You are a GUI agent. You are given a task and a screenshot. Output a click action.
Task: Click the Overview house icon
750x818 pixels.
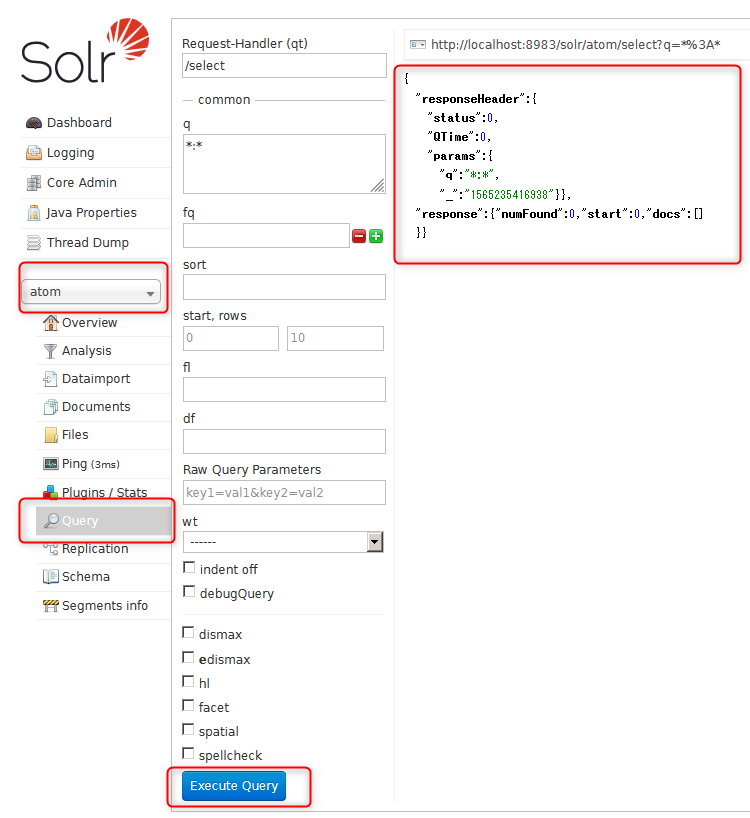point(51,323)
